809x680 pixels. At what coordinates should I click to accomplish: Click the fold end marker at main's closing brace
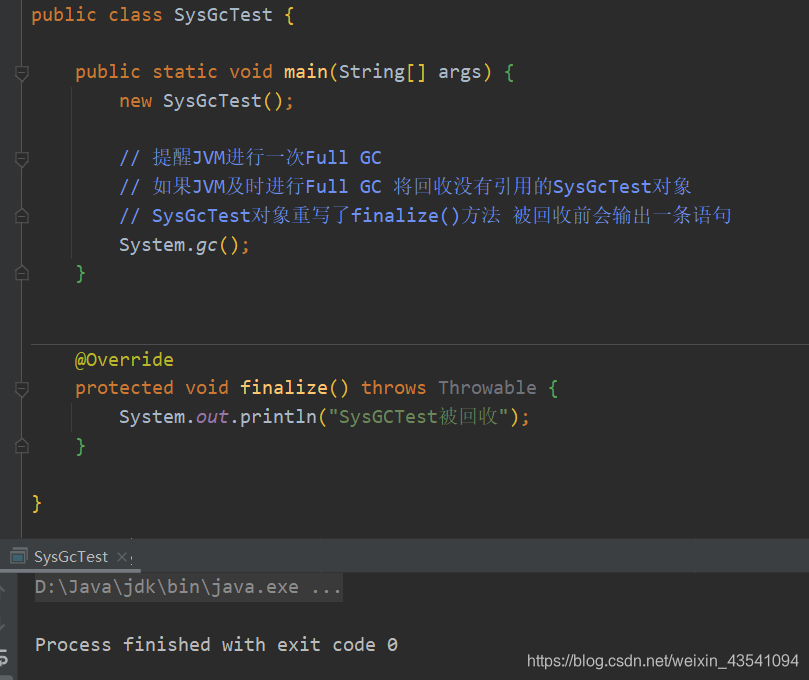tap(22, 272)
